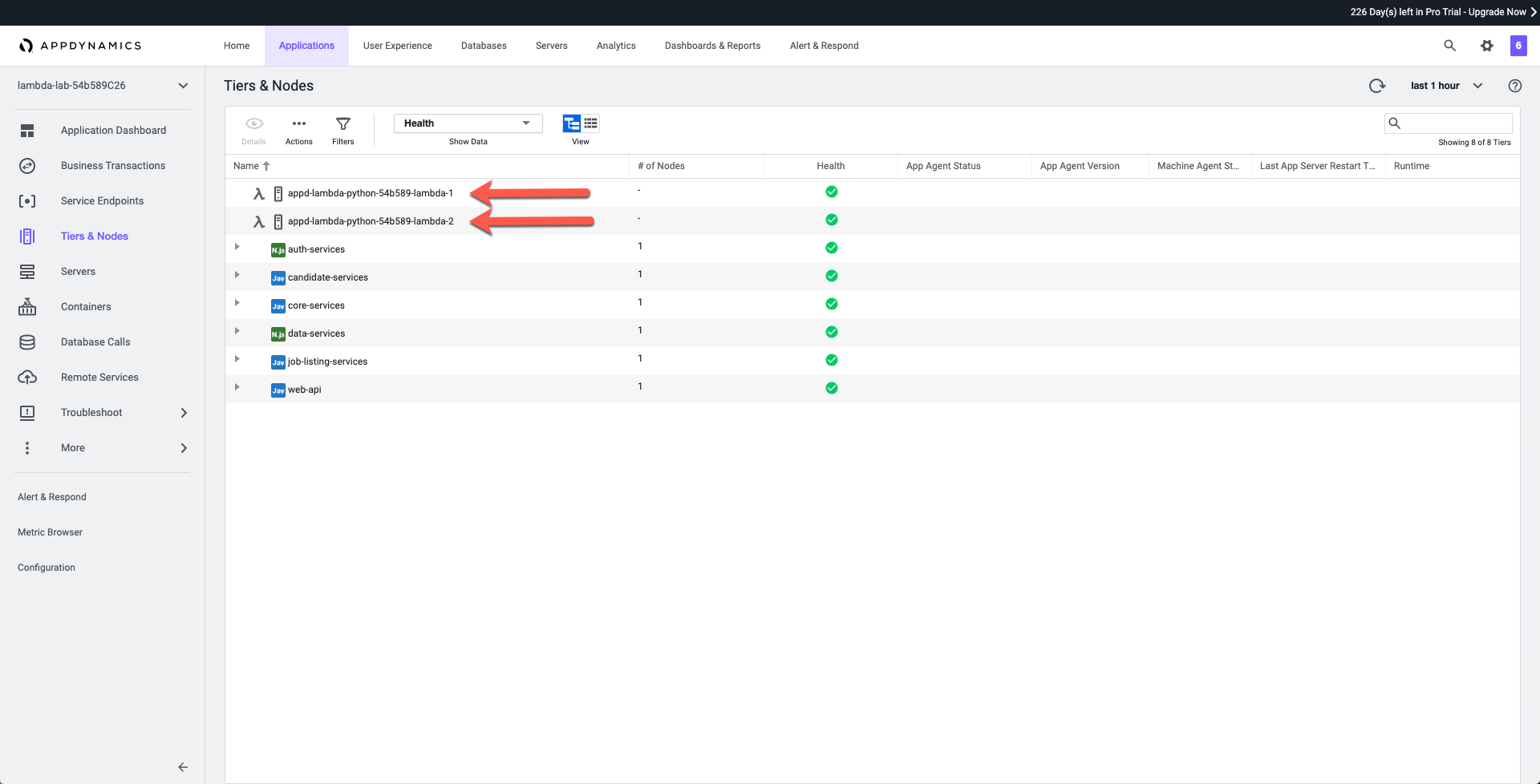Image resolution: width=1540 pixels, height=784 pixels.
Task: Click the Containers sidebar icon
Action: click(27, 307)
